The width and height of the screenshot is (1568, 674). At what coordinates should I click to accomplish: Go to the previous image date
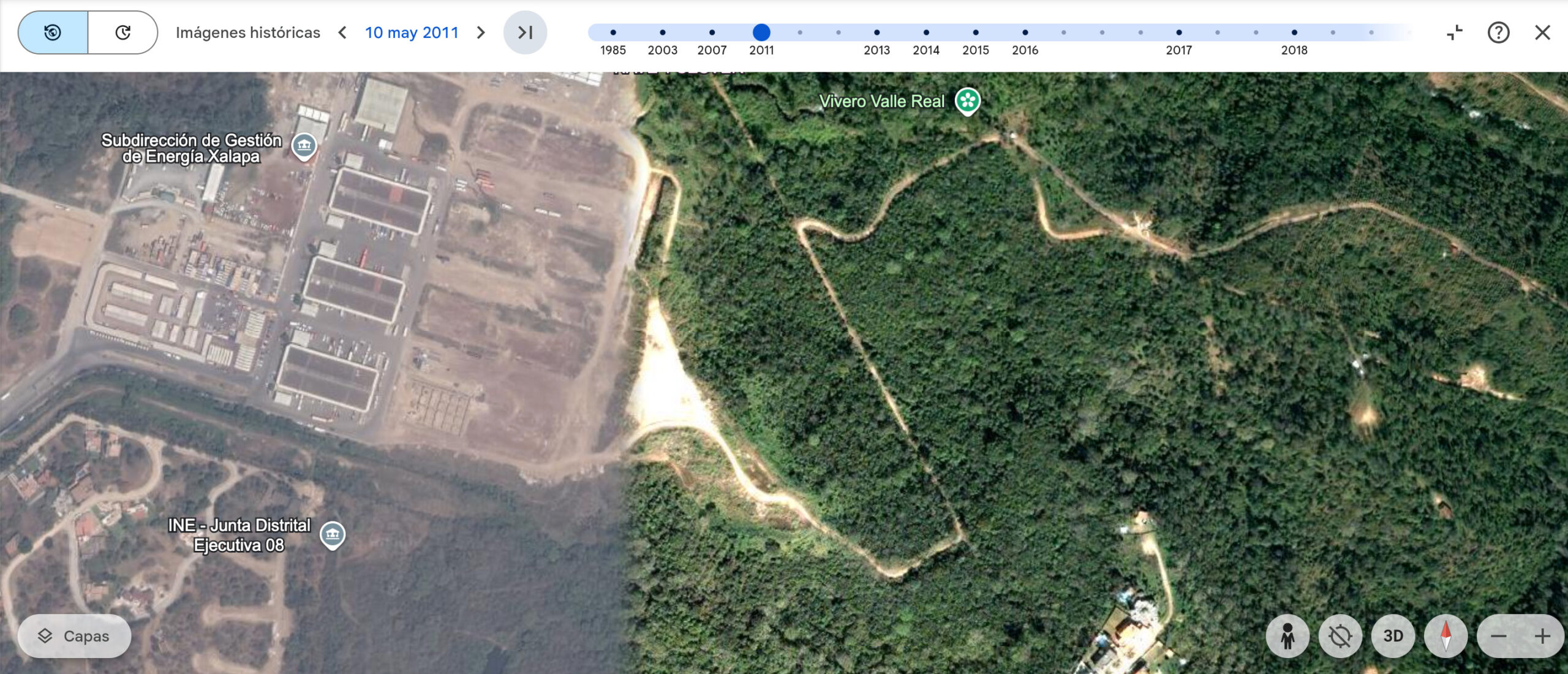click(343, 32)
